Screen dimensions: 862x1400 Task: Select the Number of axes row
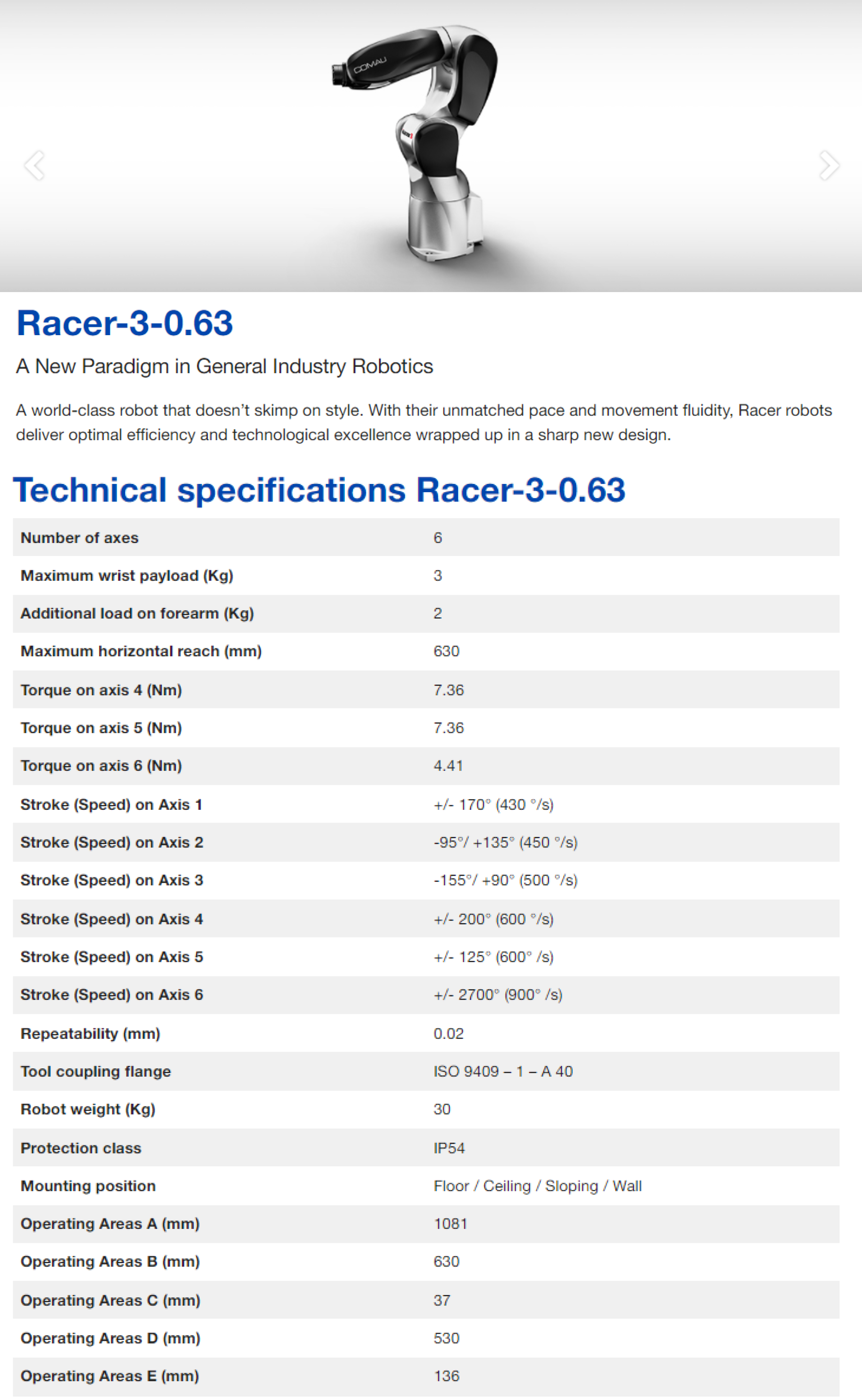(x=79, y=538)
